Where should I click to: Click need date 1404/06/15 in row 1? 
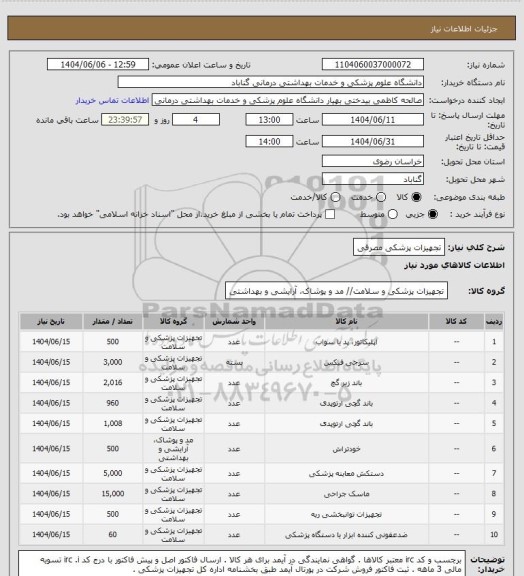coord(51,342)
